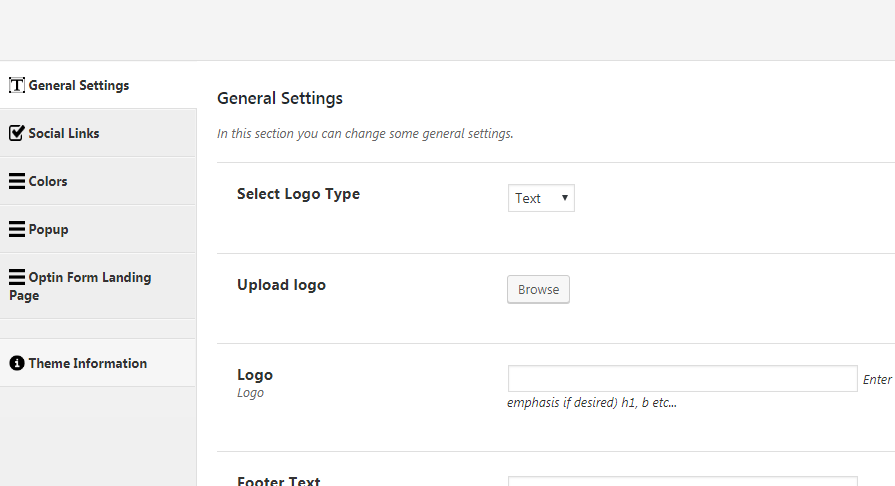Select the Popup tab
Image resolution: width=895 pixels, height=486 pixels.
(x=48, y=229)
